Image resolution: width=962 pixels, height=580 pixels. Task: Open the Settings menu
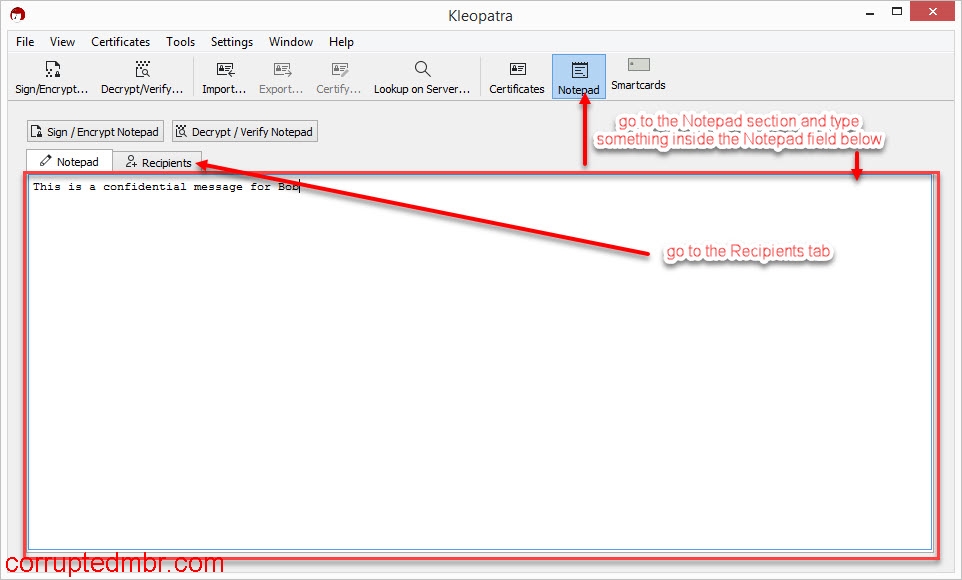coord(231,42)
